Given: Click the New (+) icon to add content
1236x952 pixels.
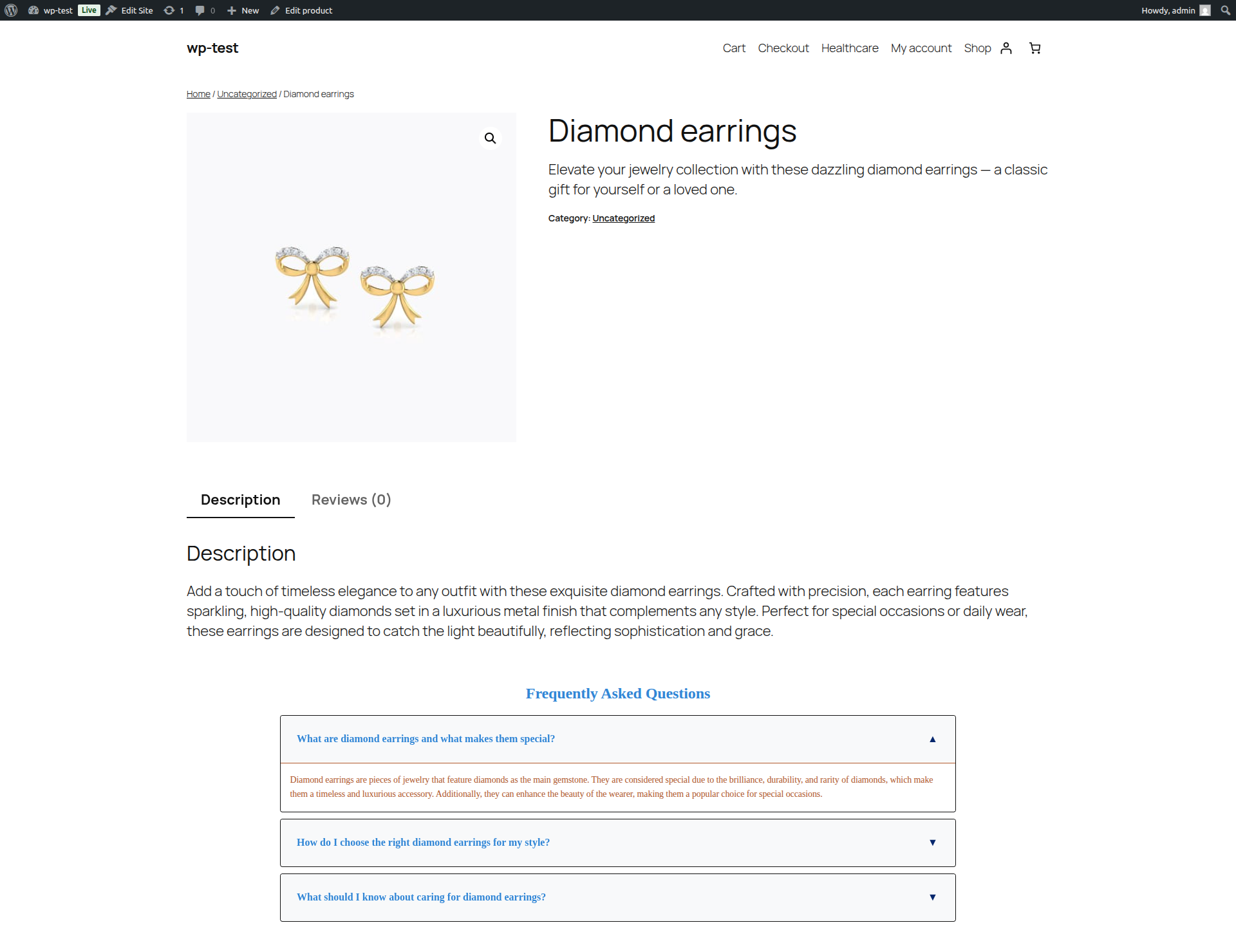Looking at the screenshot, I should [232, 10].
